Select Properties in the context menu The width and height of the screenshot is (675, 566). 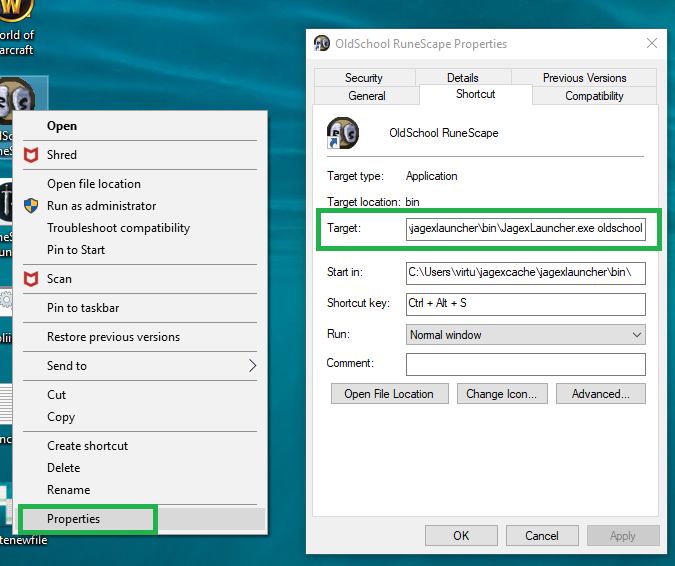pos(74,519)
